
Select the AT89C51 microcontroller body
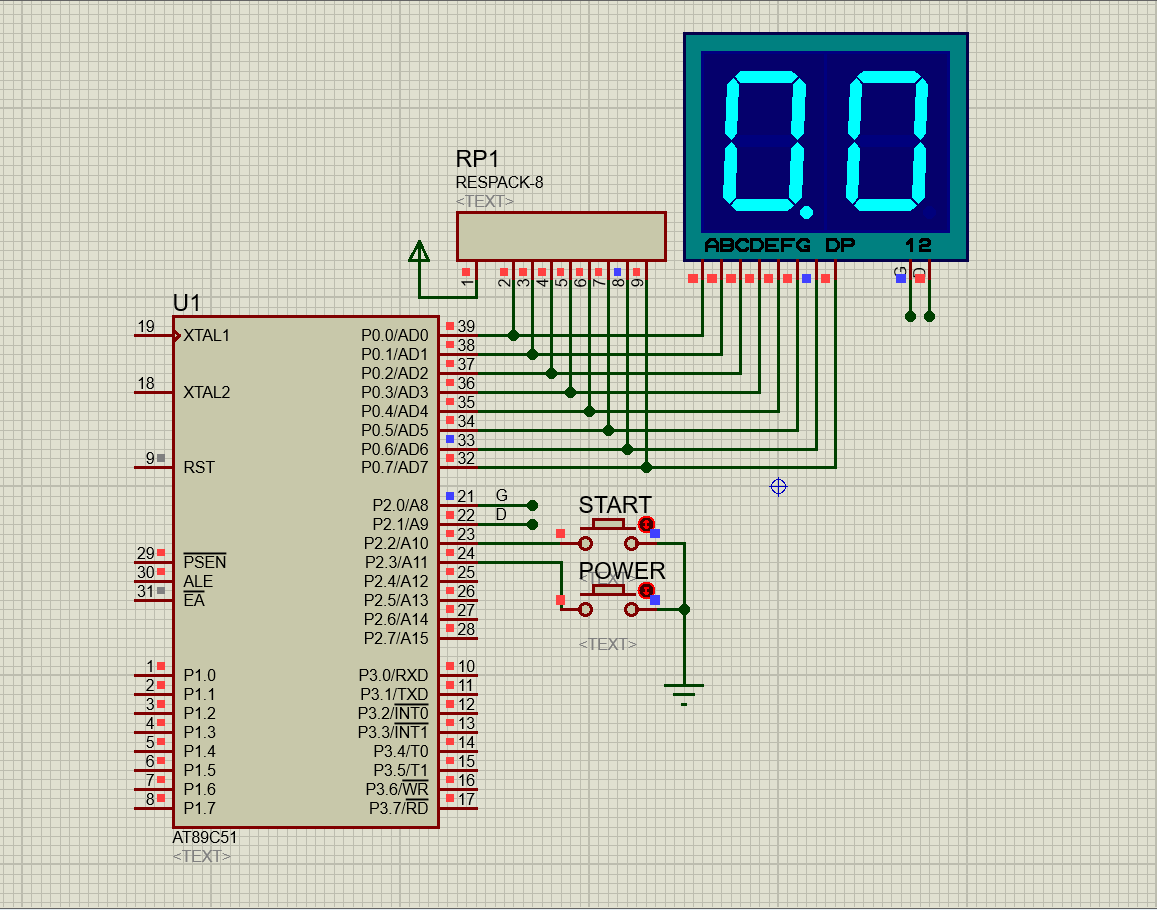click(305, 570)
